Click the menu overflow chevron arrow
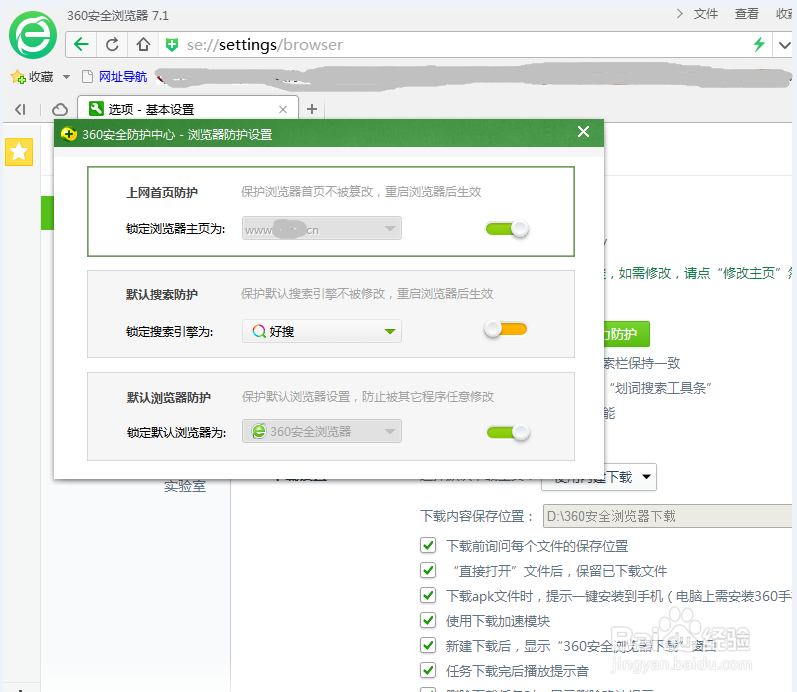The height and width of the screenshot is (692, 797). (x=680, y=14)
